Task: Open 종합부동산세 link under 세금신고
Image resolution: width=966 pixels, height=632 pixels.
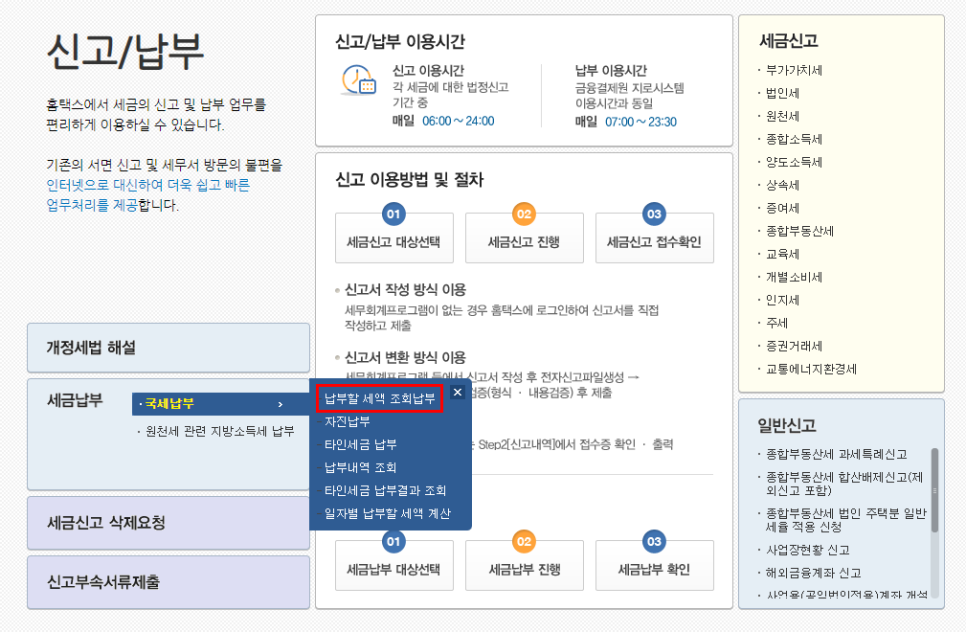Action: [x=800, y=231]
